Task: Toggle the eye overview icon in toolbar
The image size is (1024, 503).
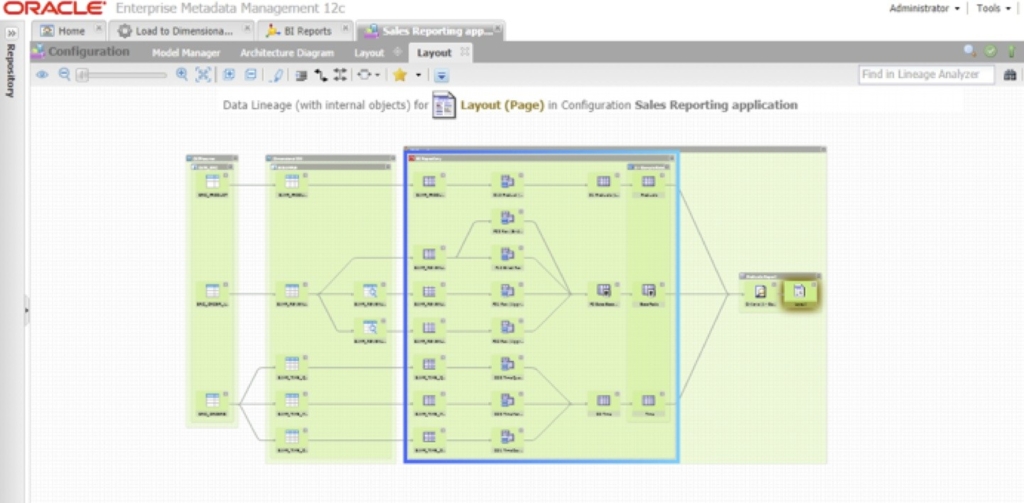Action: (x=42, y=75)
